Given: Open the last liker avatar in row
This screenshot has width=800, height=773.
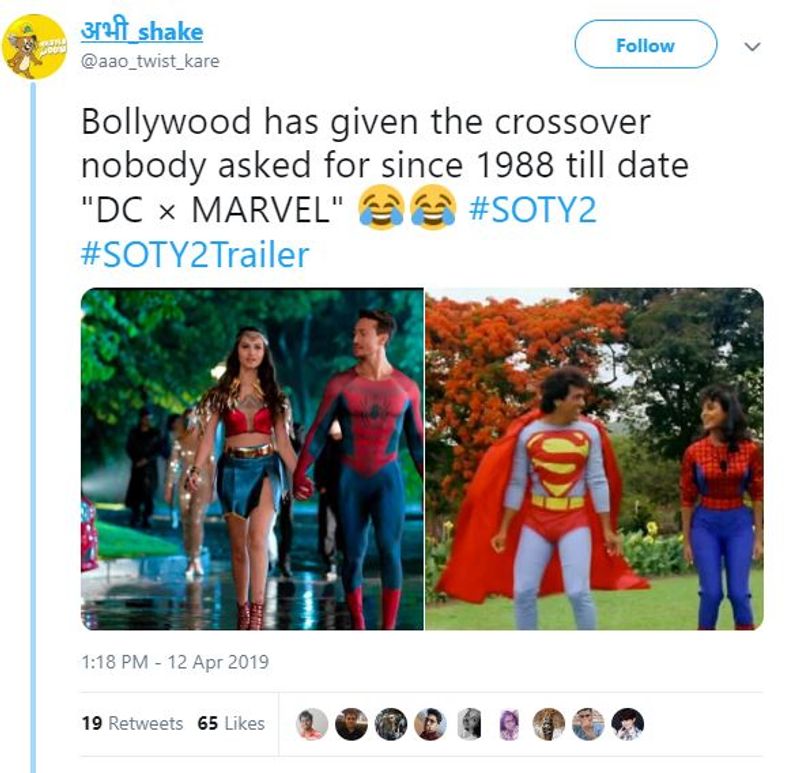Looking at the screenshot, I should tap(628, 724).
